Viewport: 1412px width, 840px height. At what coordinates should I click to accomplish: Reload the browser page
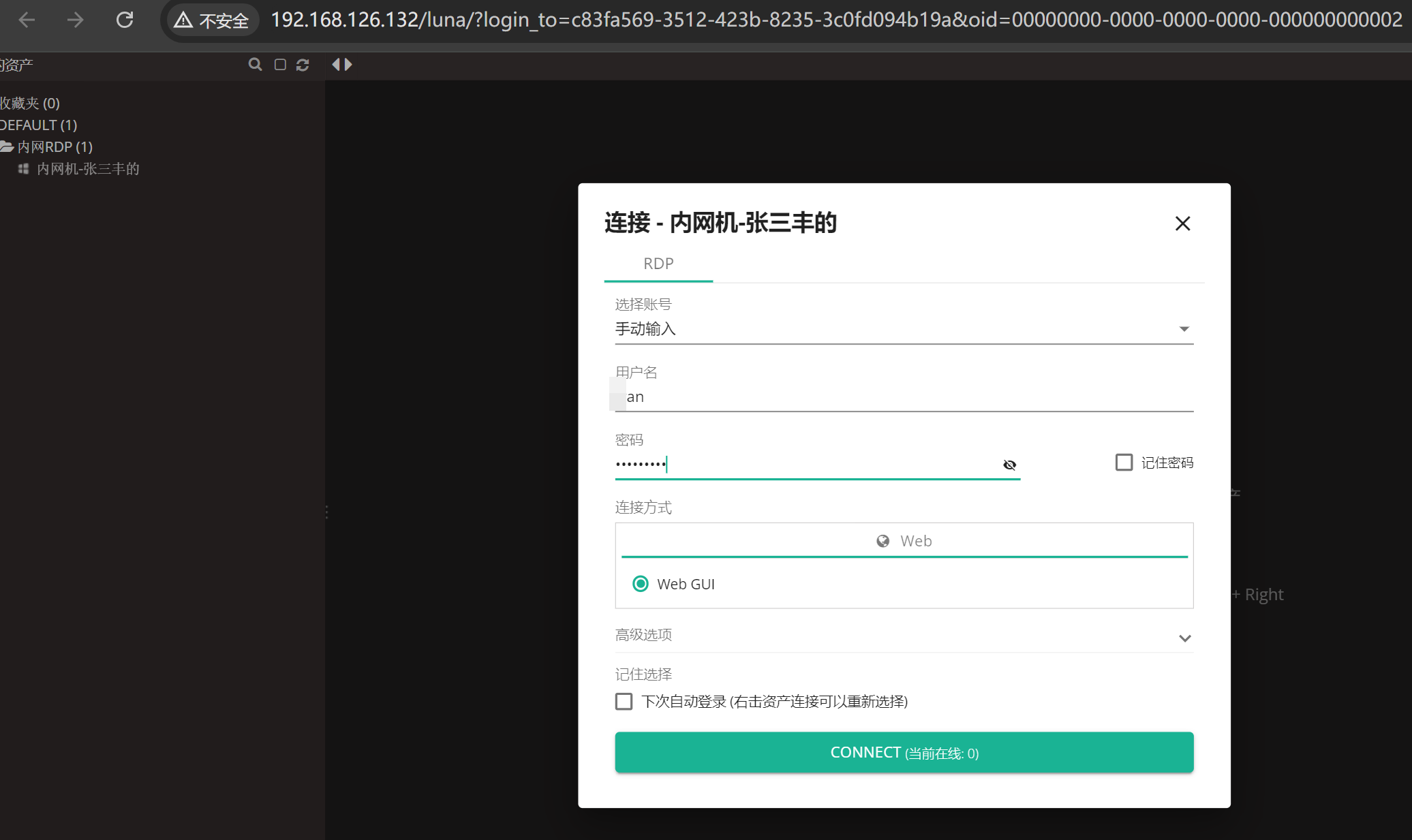tap(125, 20)
